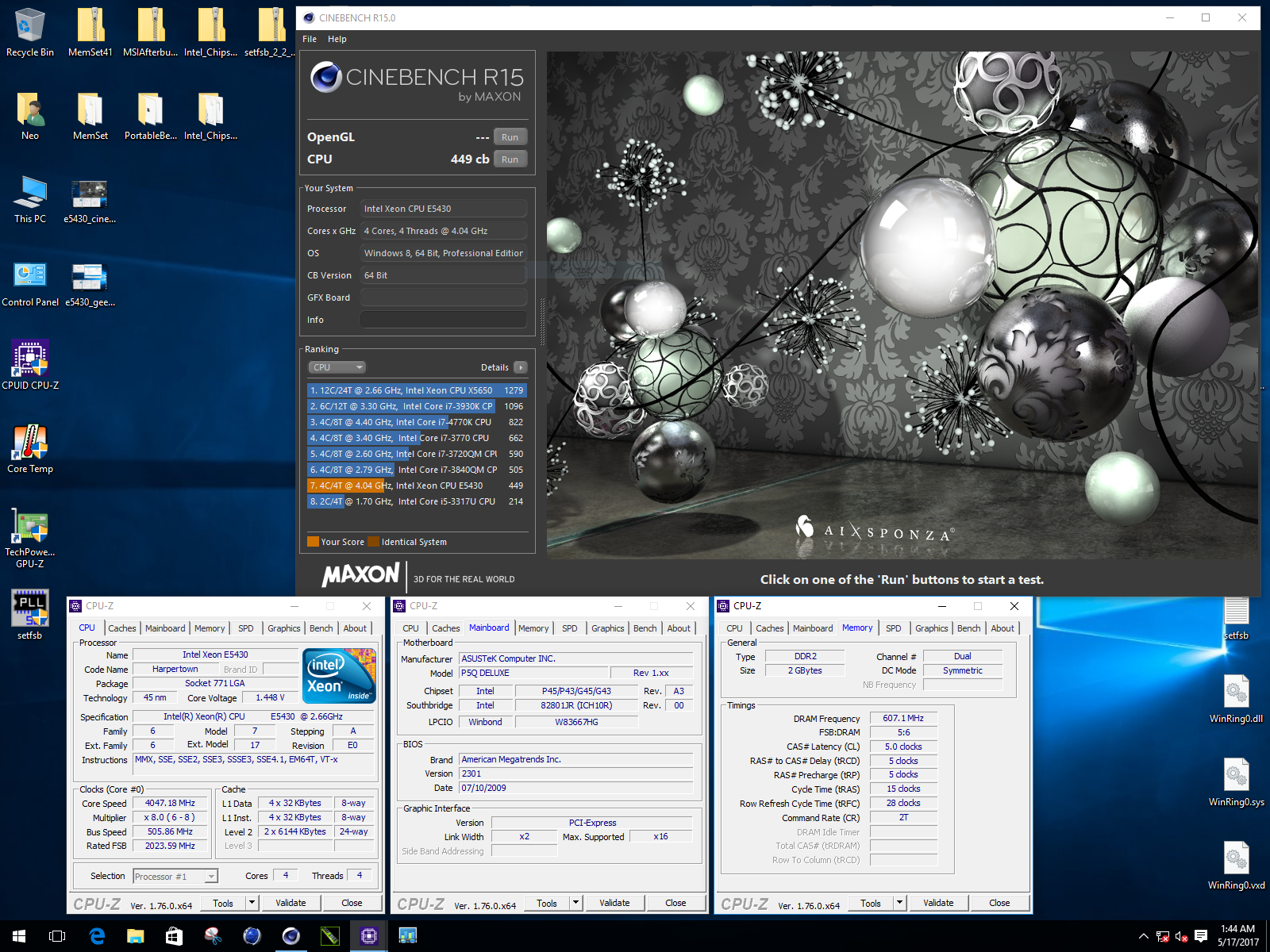Select the WinRing0.dll file icon
This screenshot has width=1270, height=952.
click(x=1236, y=698)
